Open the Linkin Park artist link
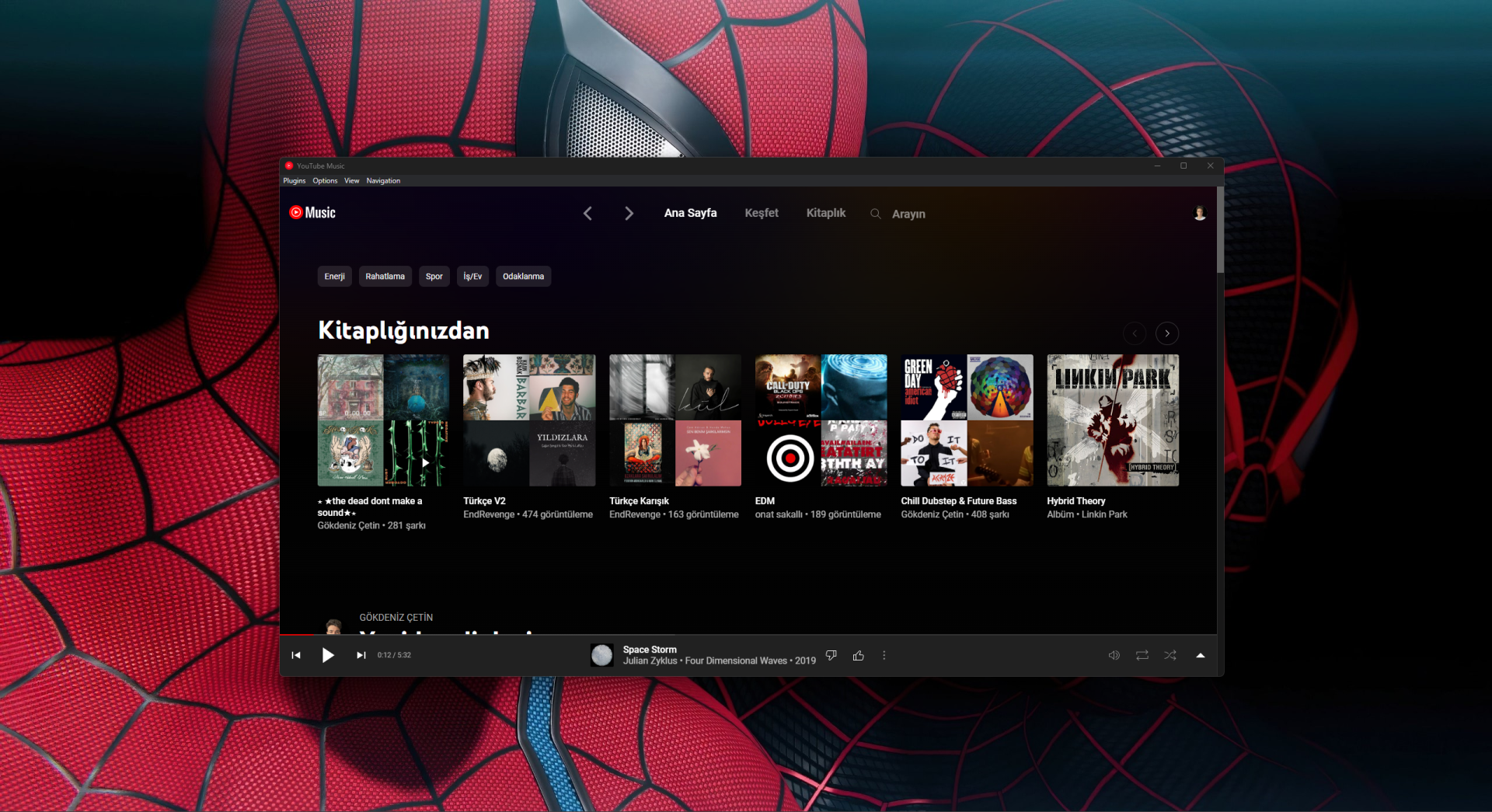Viewport: 1492px width, 812px height. click(1104, 514)
